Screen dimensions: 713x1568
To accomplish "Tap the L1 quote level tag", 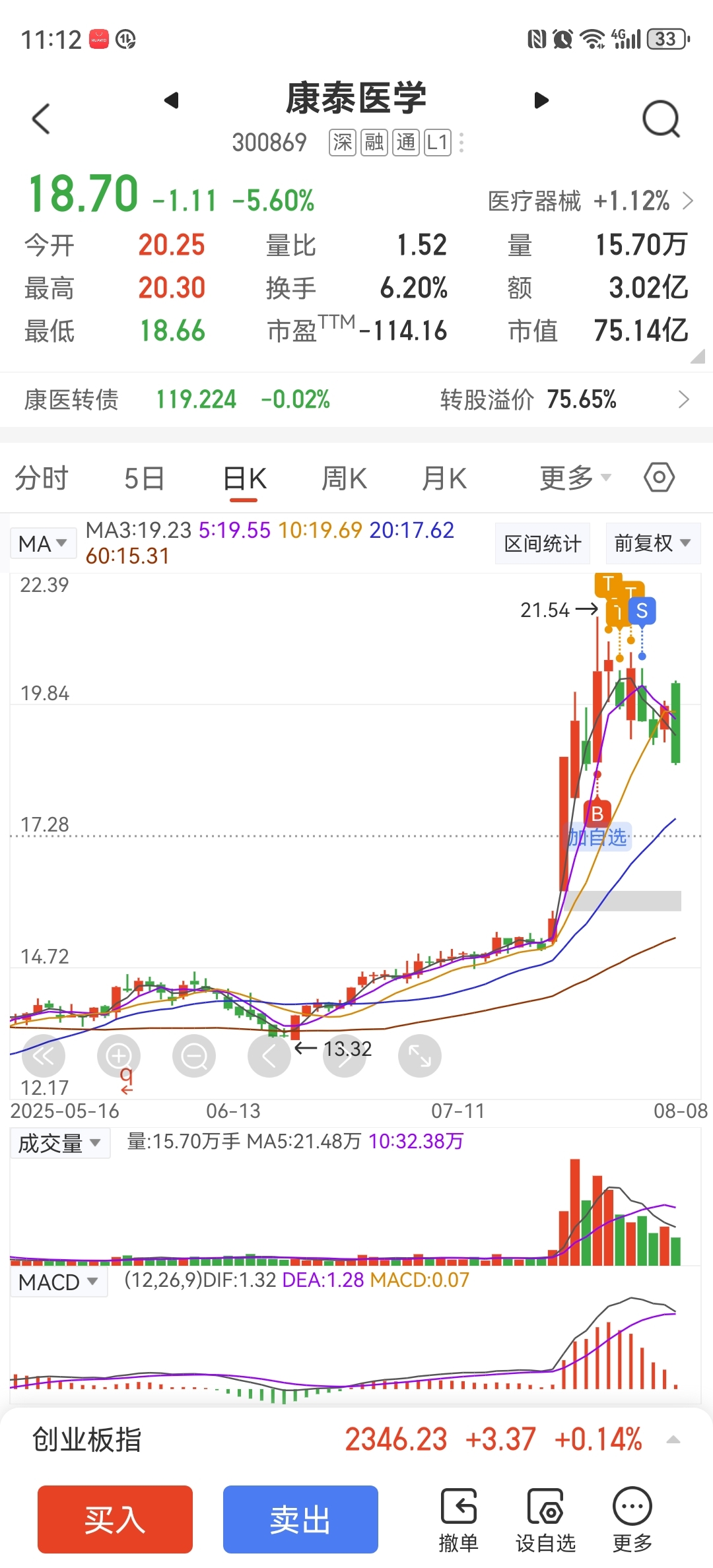I will click(438, 142).
